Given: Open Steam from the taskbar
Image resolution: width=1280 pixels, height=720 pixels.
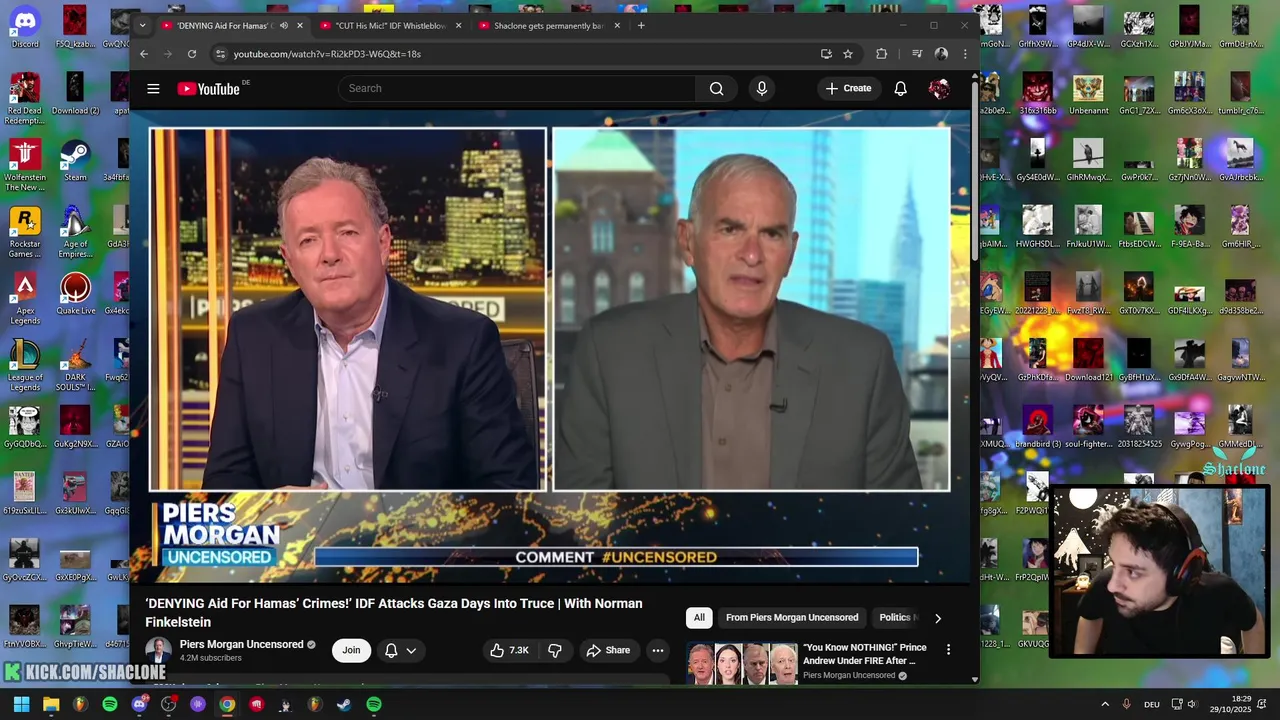Looking at the screenshot, I should coord(344,704).
